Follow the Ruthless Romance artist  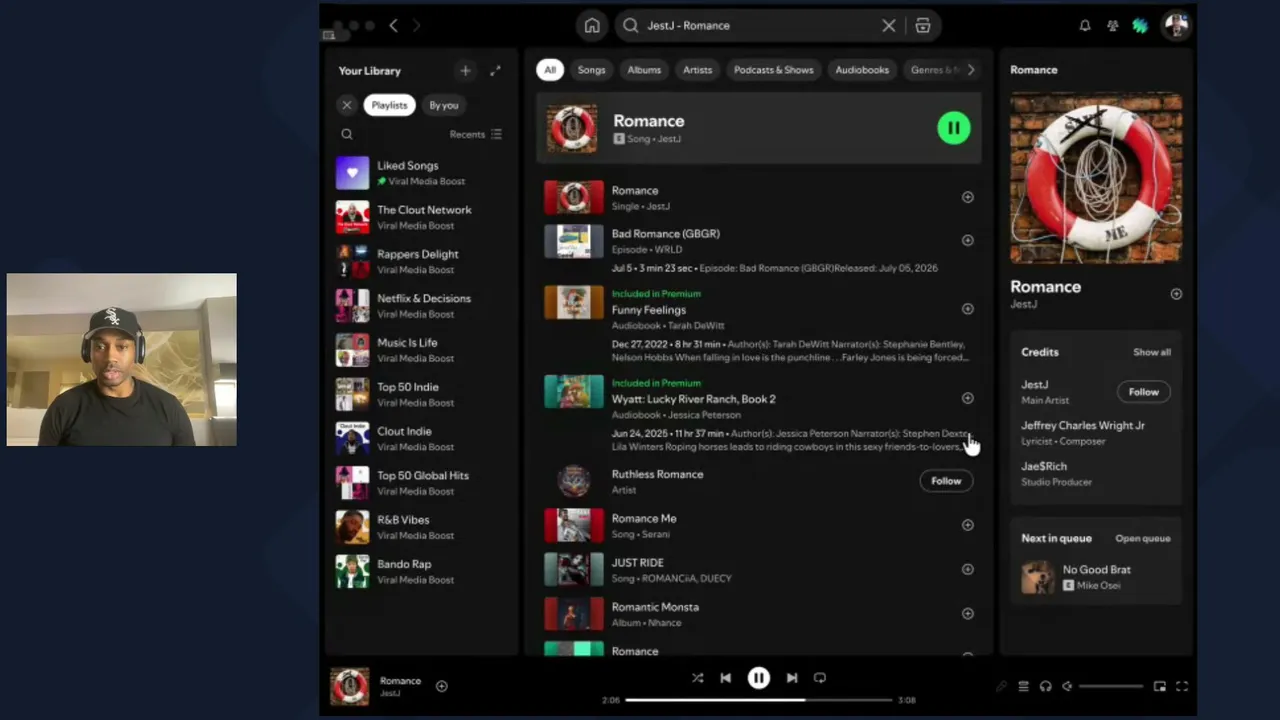pyautogui.click(x=946, y=481)
